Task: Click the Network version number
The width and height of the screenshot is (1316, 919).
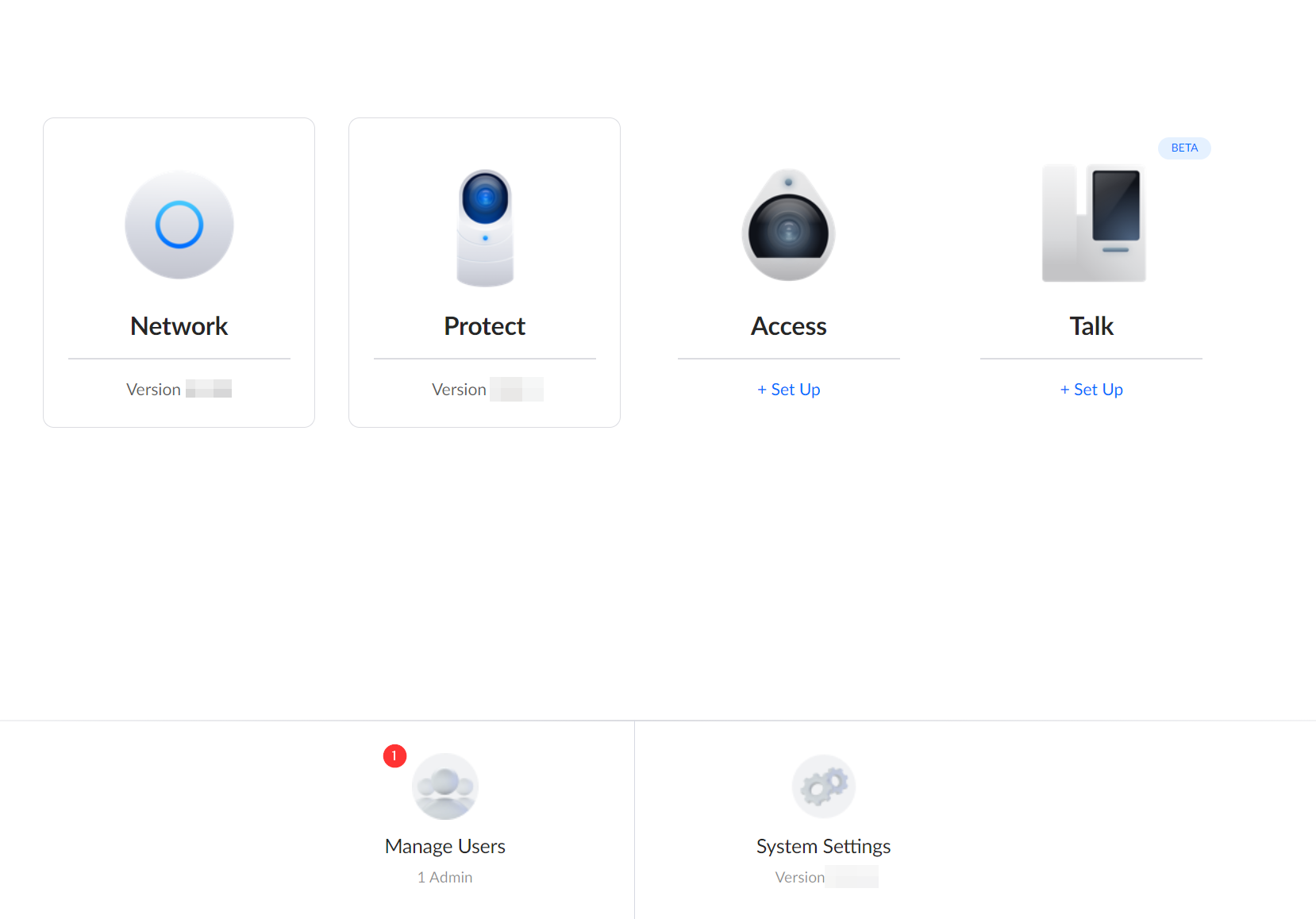Action: click(208, 389)
